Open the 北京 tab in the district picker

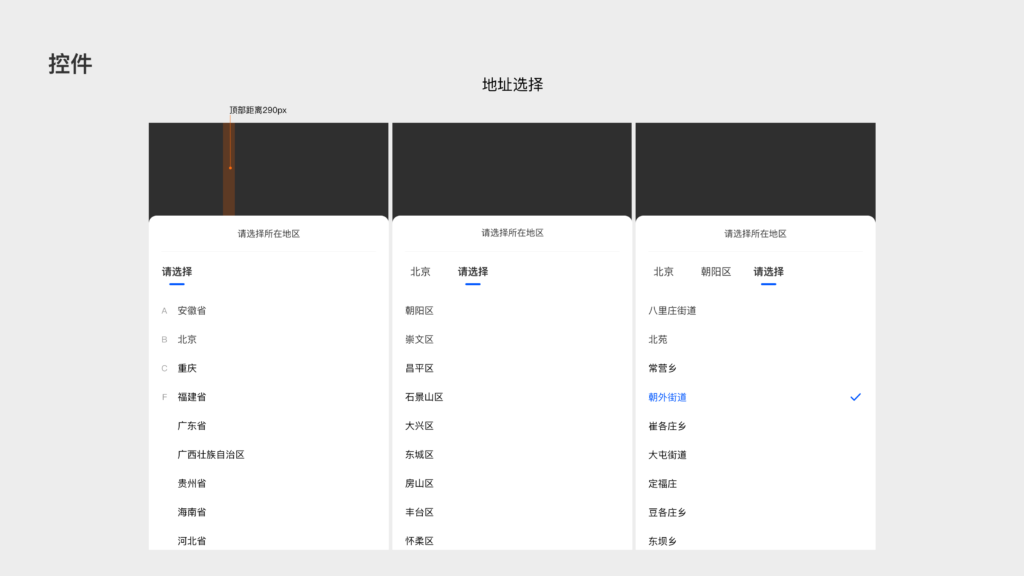420,272
